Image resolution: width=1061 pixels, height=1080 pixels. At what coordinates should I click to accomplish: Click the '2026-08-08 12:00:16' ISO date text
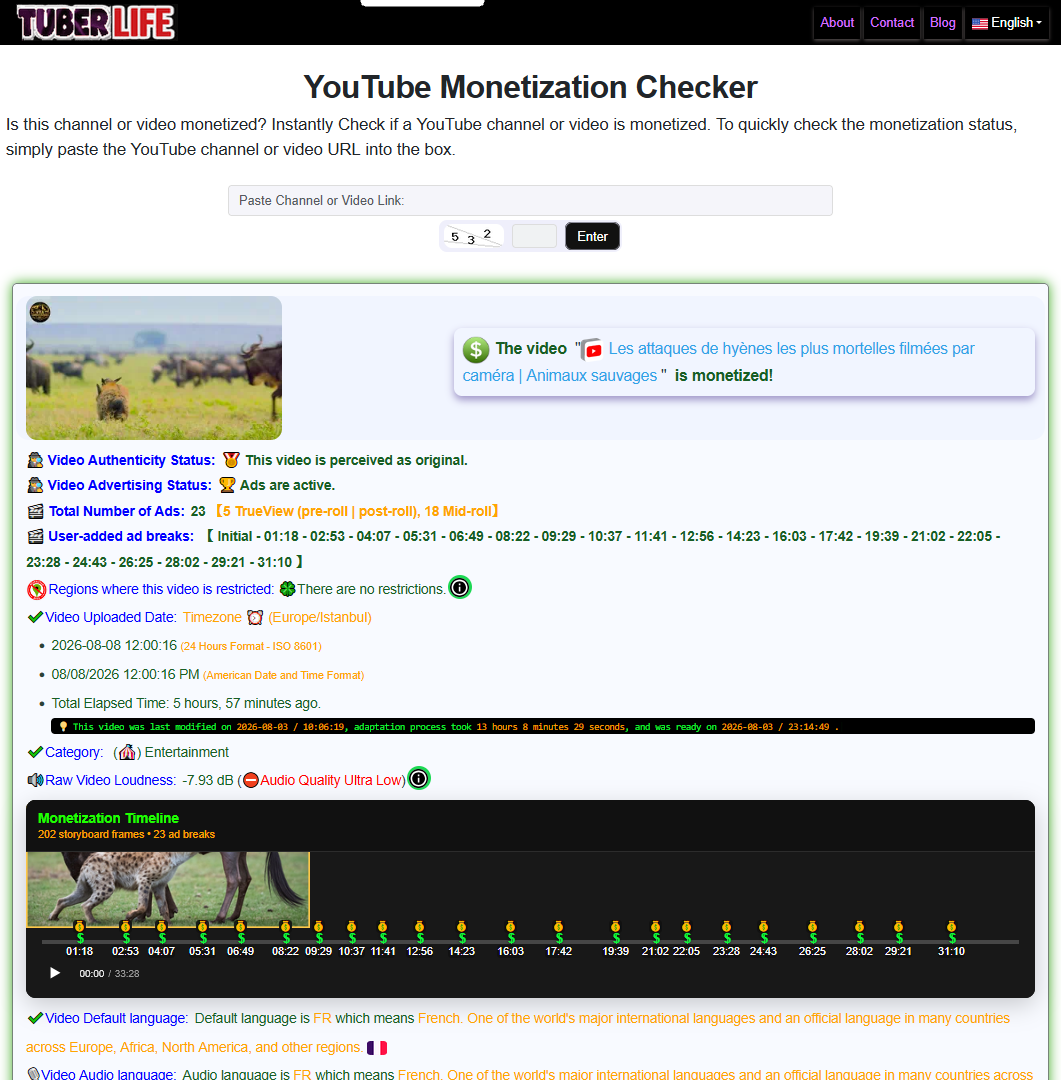click(114, 645)
